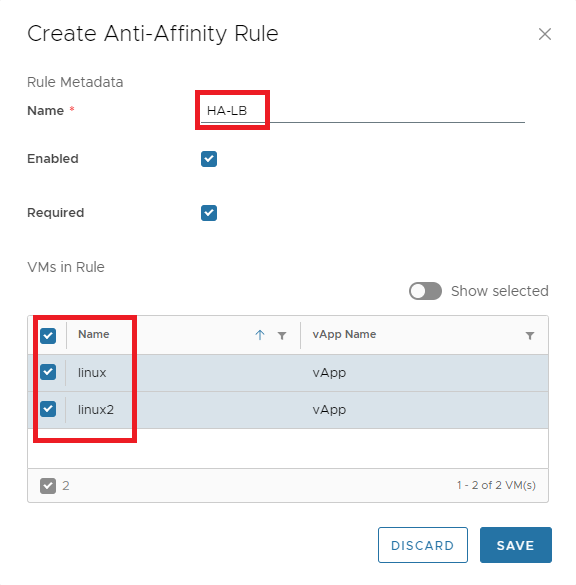Select the linux row name
This screenshot has height=585, width=576.
92,373
